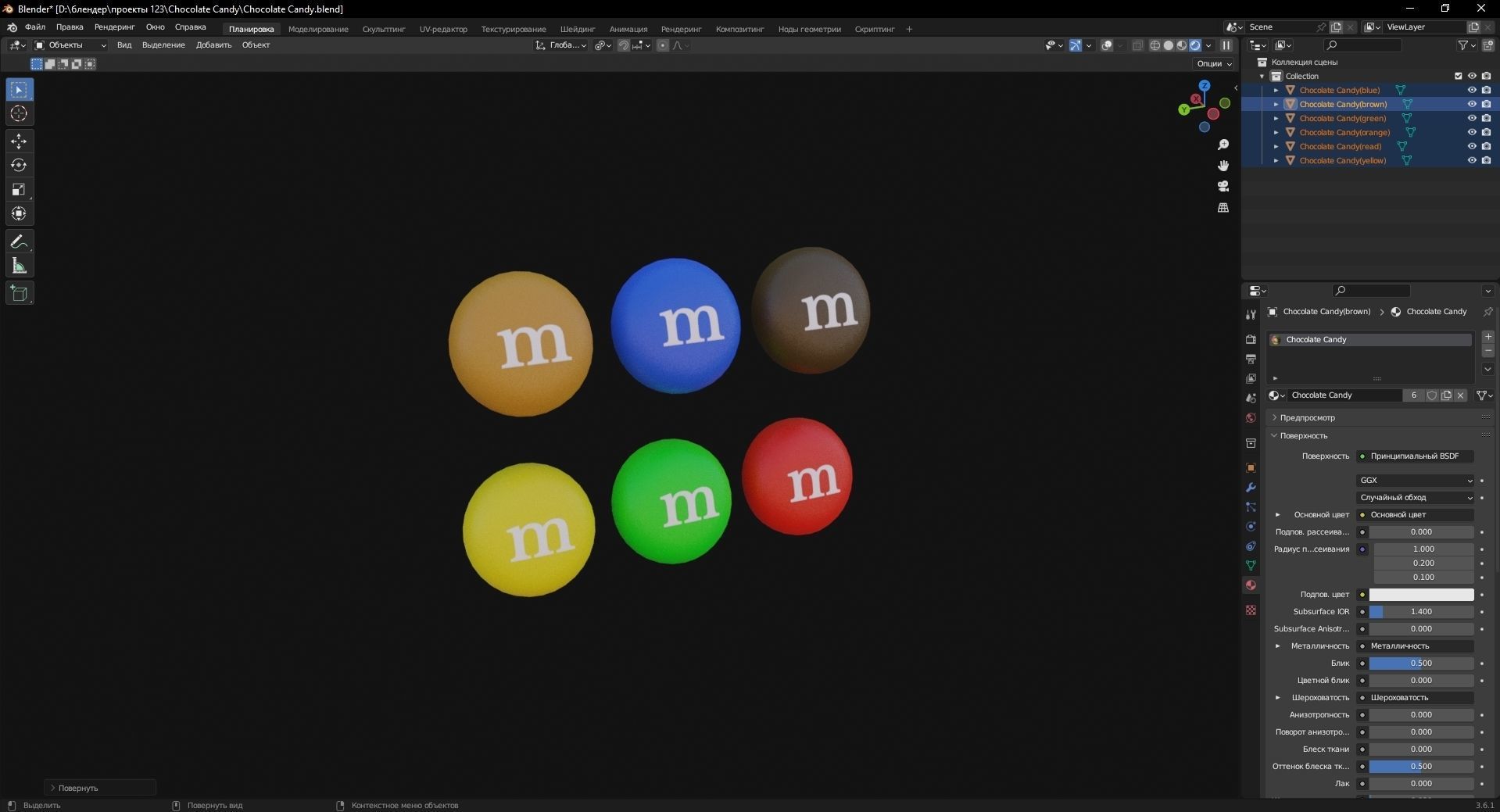
Task: Select the Annotate pencil tool
Action: (19, 242)
